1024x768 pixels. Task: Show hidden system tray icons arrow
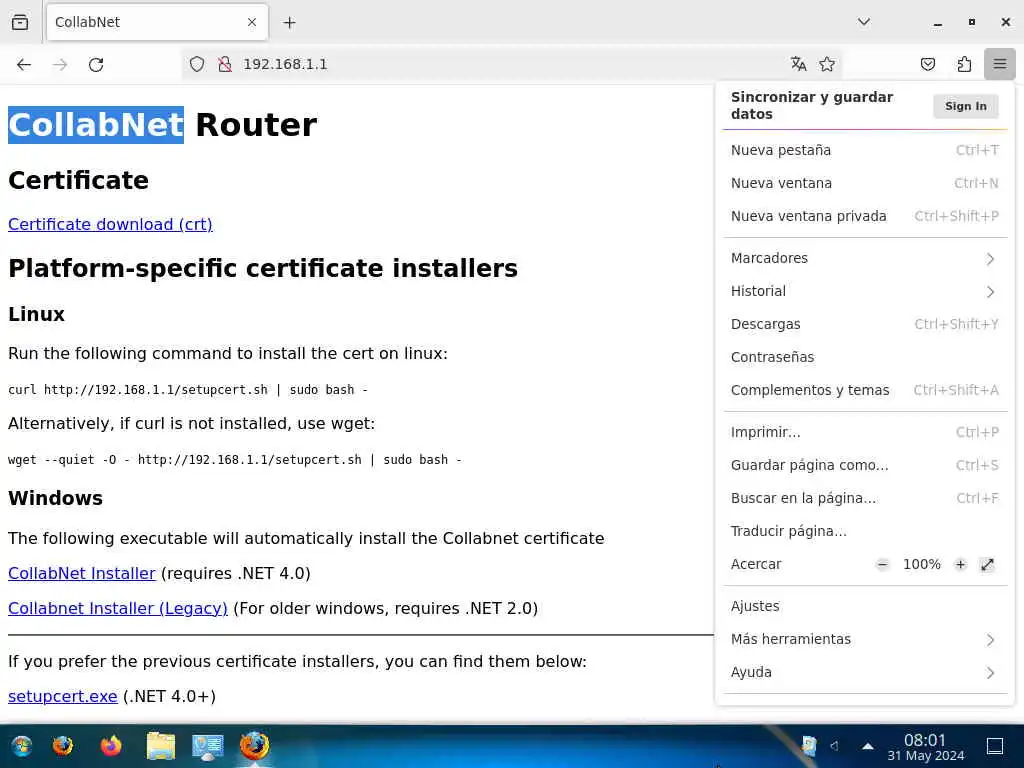pos(868,746)
